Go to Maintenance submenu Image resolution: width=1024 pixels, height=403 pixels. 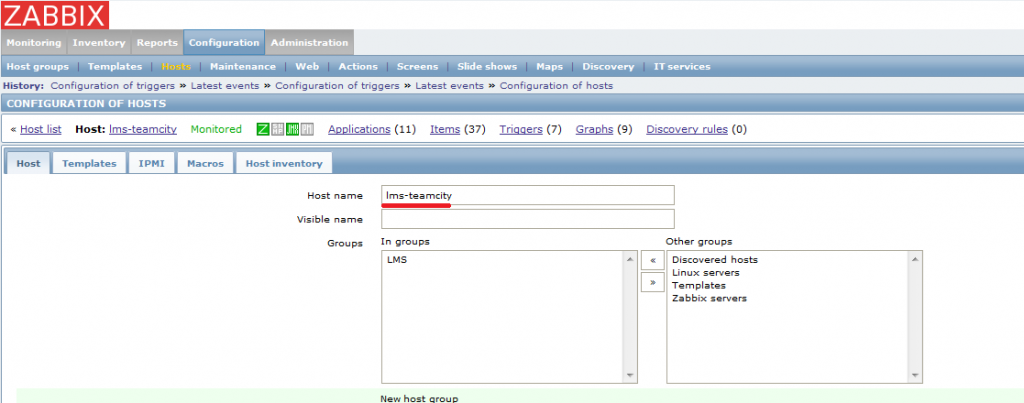click(x=243, y=67)
